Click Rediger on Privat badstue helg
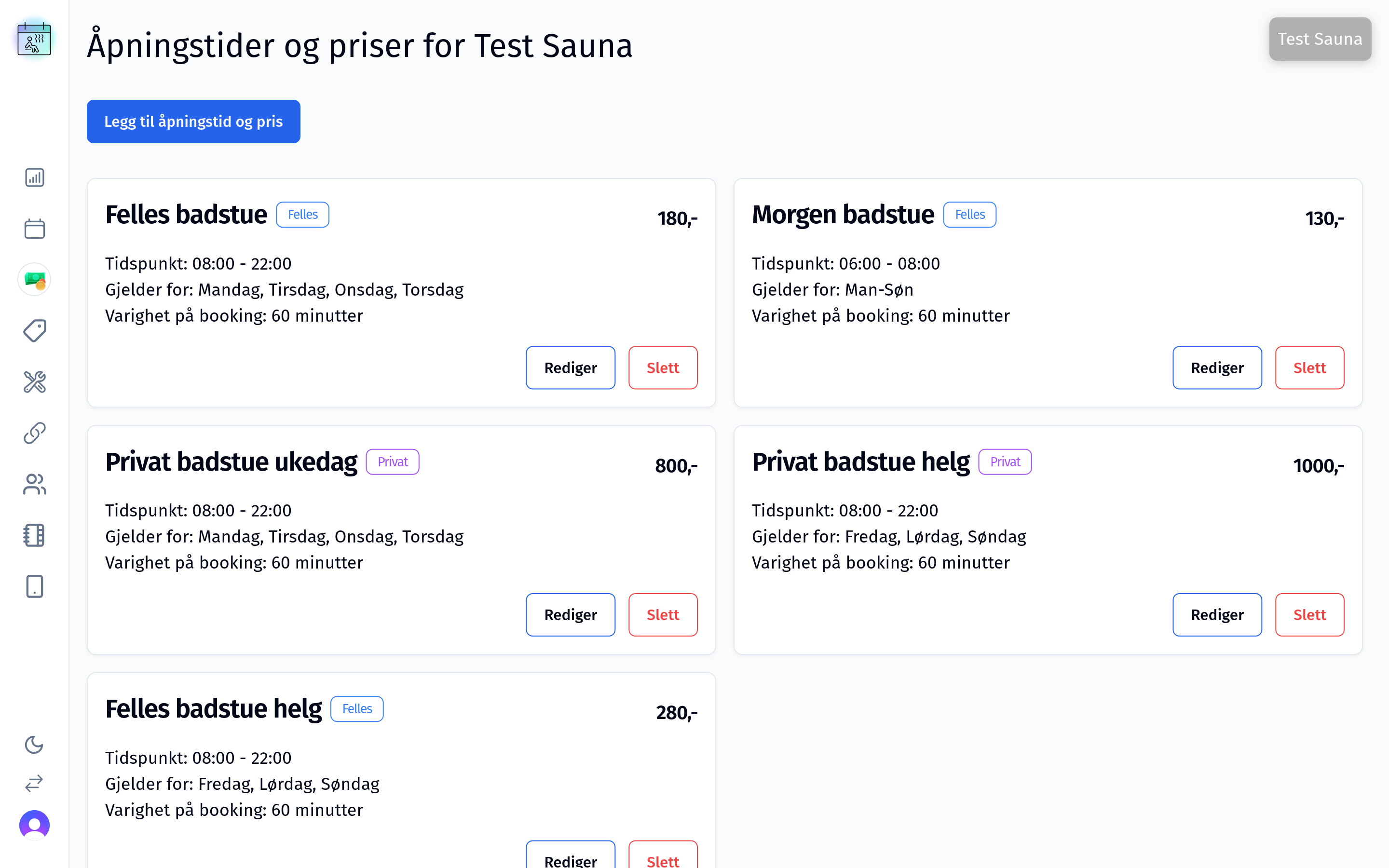 tap(1217, 614)
